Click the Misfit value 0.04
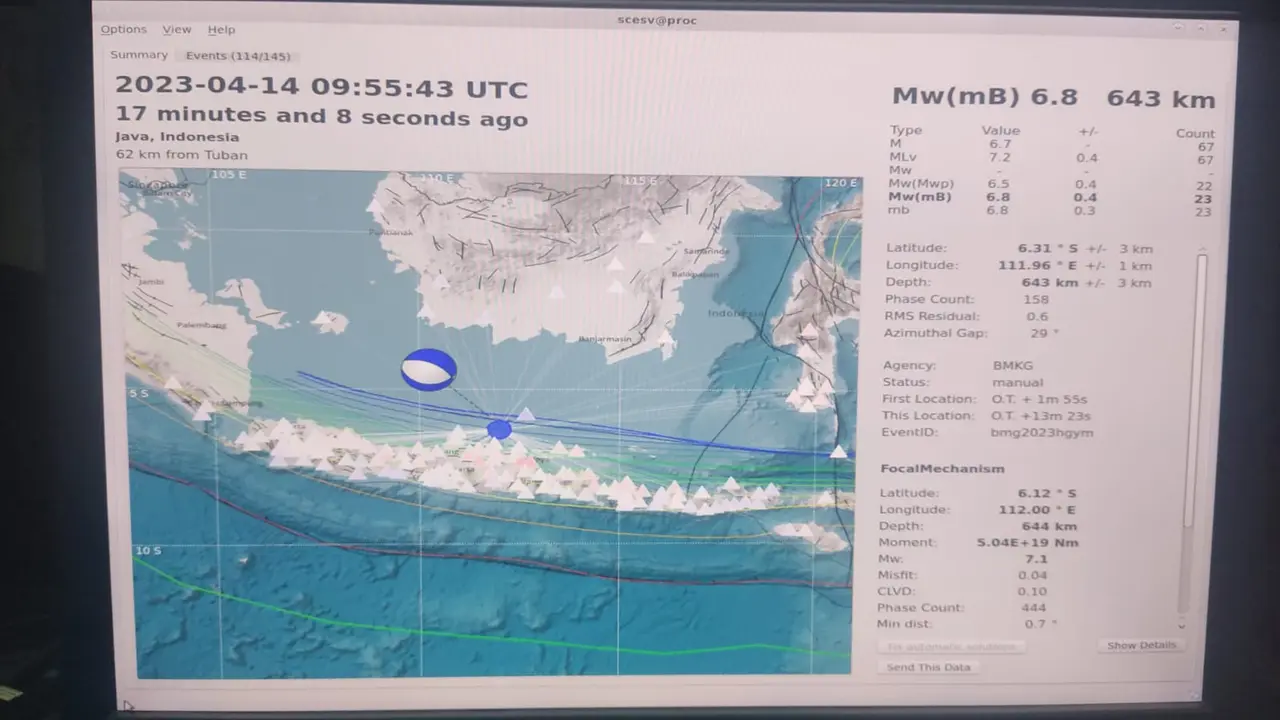This screenshot has height=720, width=1280. click(x=1032, y=575)
